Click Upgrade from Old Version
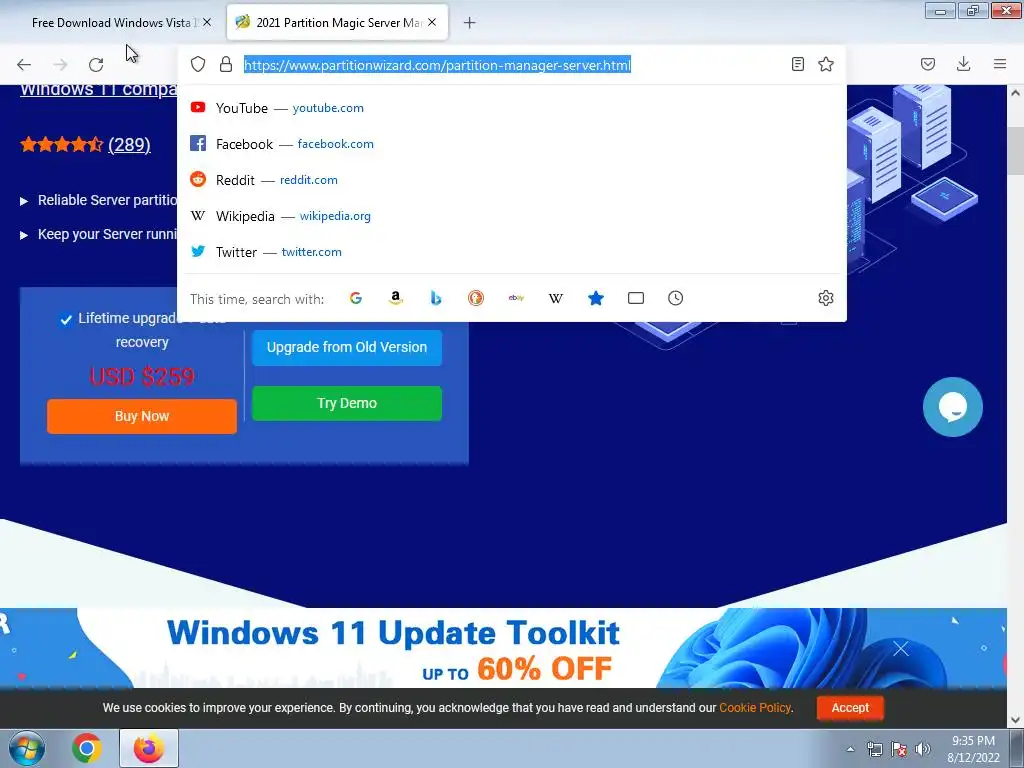This screenshot has width=1024, height=768. click(347, 347)
